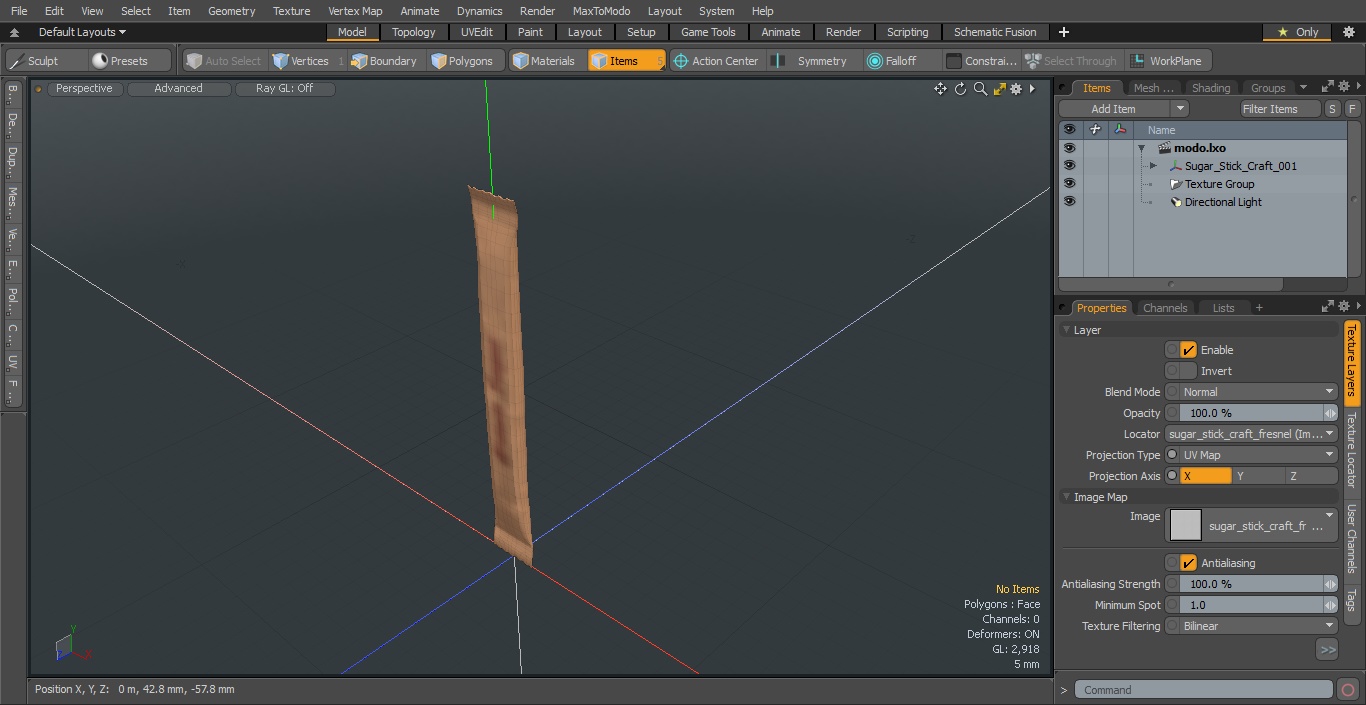The image size is (1366, 705).
Task: Click the Command input field
Action: 1204,689
